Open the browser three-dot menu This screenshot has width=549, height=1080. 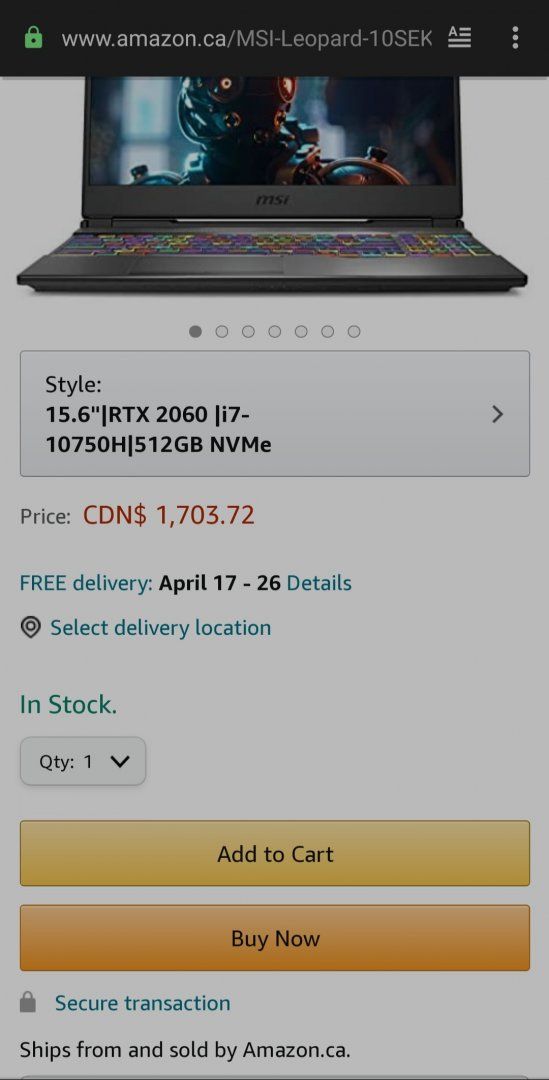[515, 37]
